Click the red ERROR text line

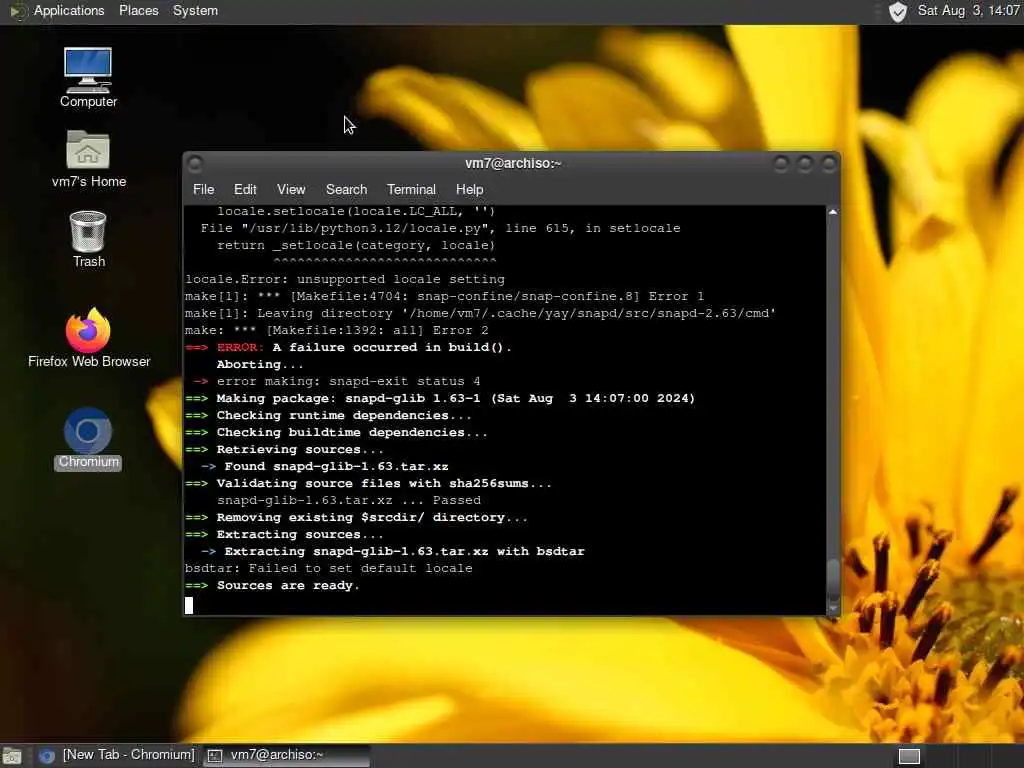point(348,347)
